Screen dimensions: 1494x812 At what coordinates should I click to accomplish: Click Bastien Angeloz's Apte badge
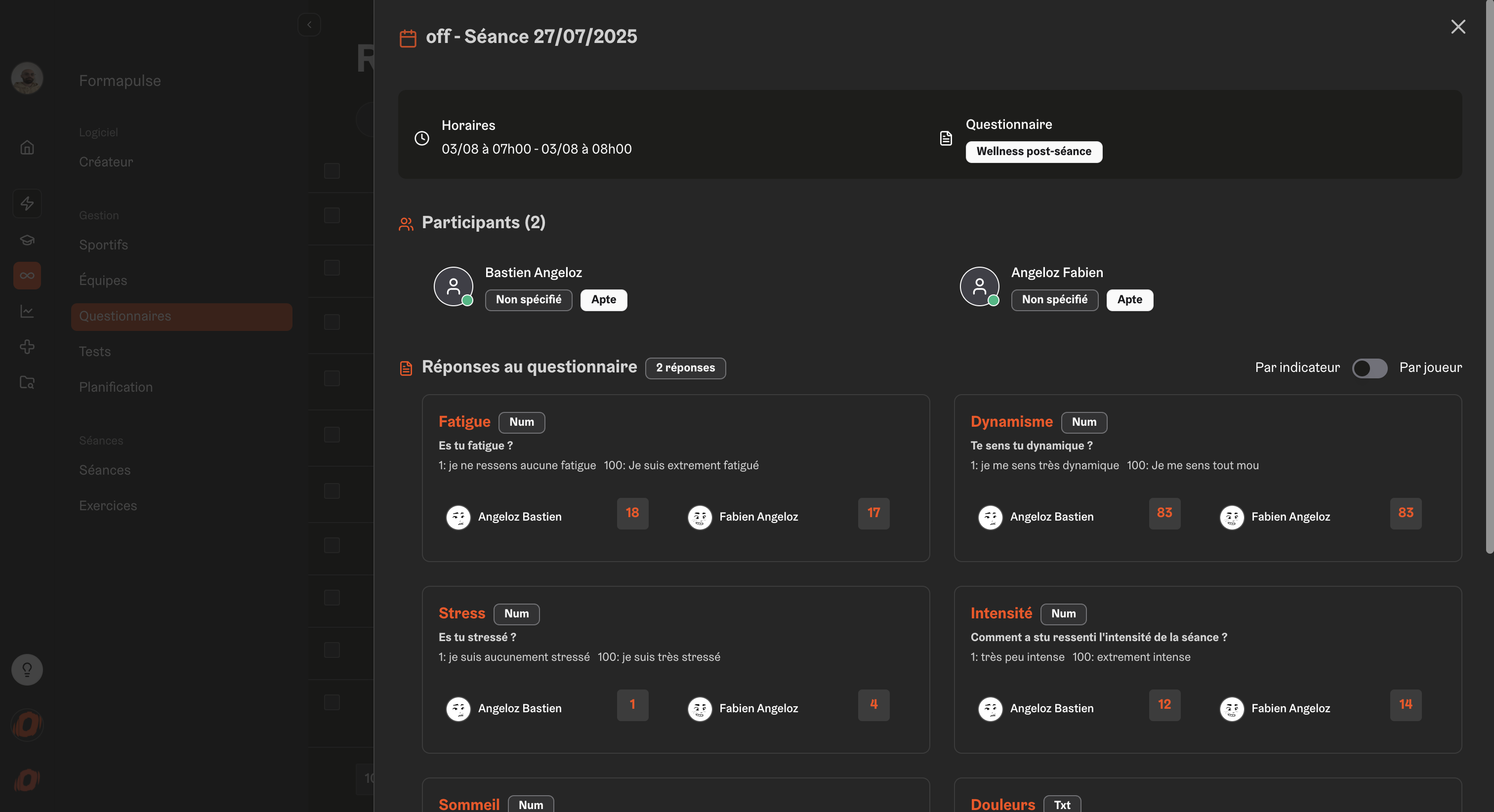[x=603, y=300]
